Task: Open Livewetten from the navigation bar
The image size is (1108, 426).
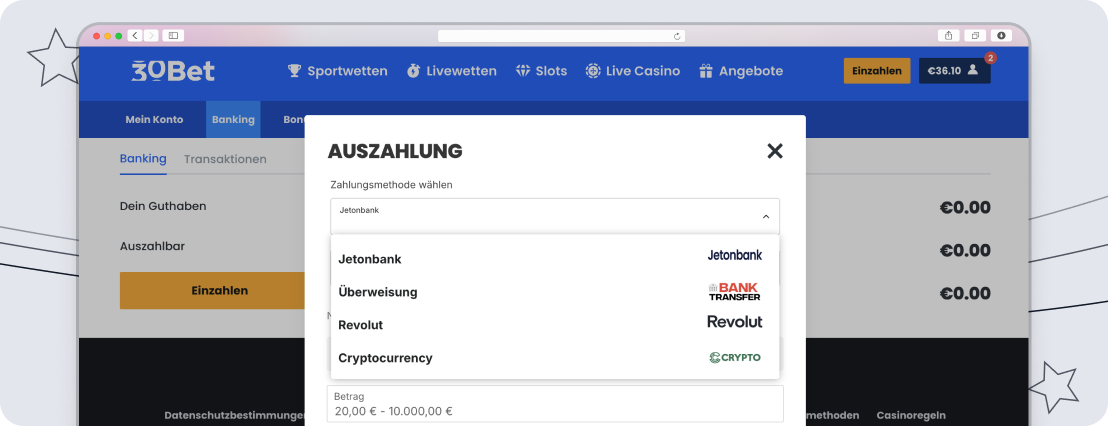Action: tap(452, 71)
